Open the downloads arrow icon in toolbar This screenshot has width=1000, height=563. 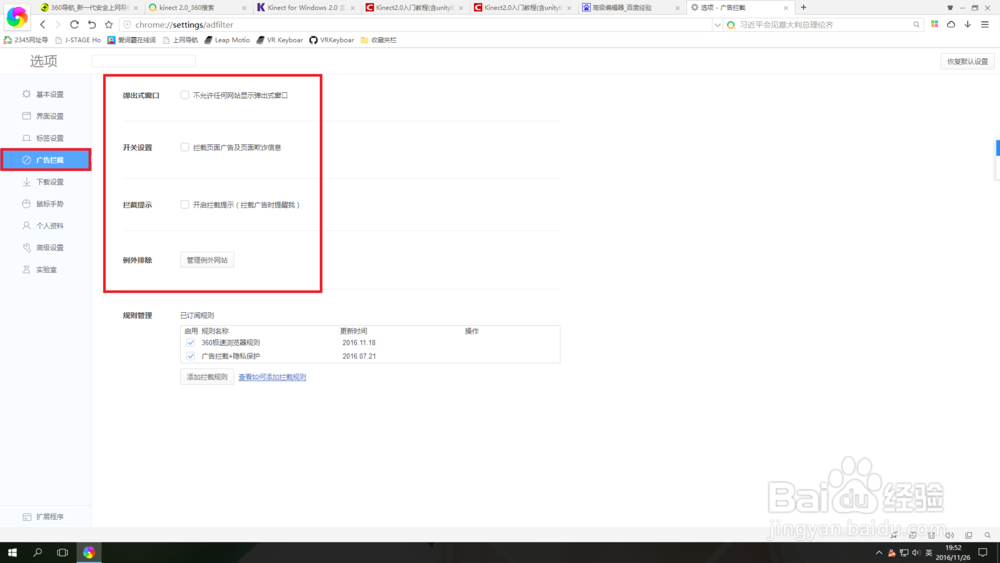coord(967,24)
